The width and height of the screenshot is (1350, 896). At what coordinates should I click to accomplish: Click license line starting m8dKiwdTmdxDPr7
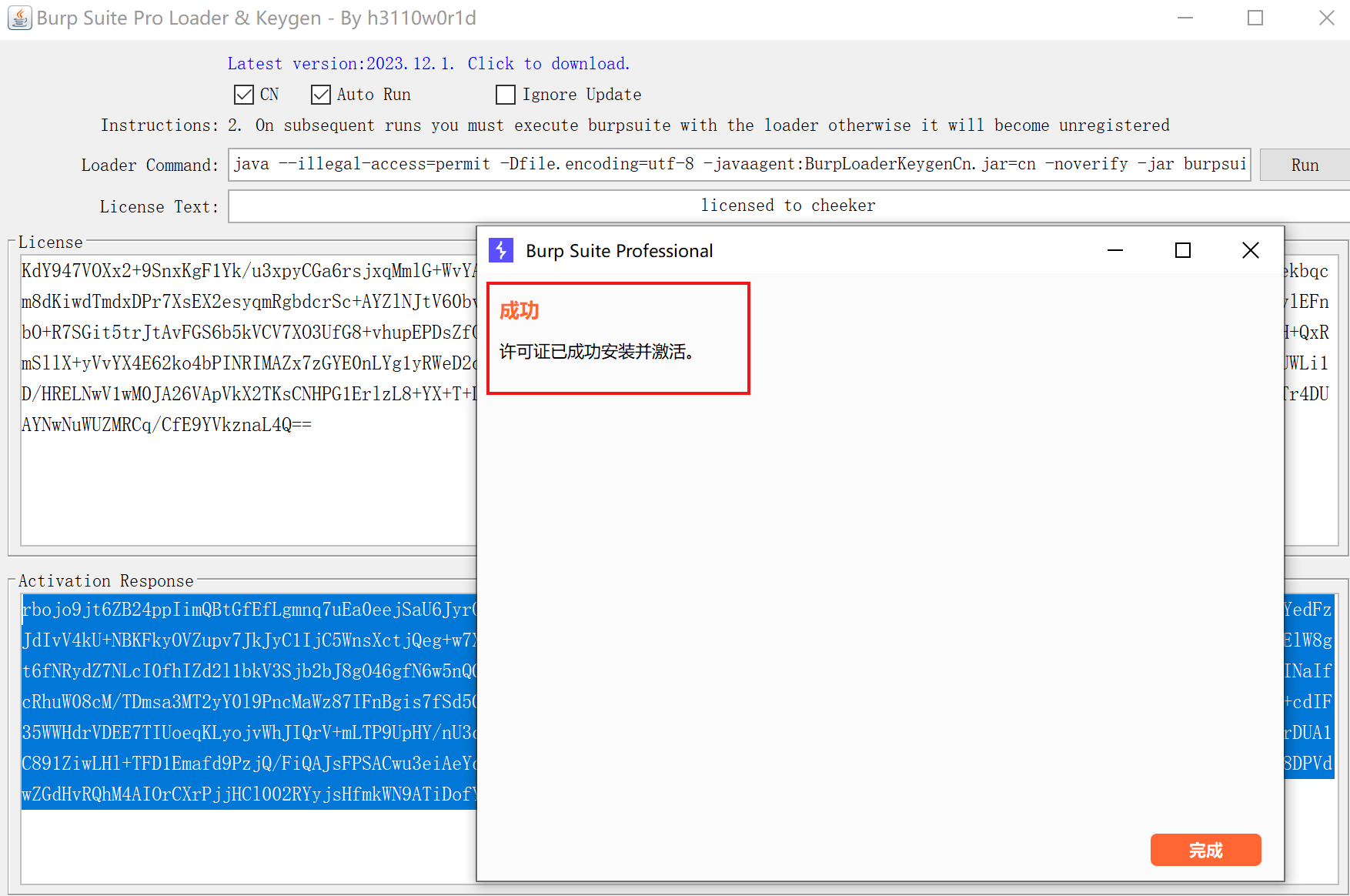tap(249, 302)
